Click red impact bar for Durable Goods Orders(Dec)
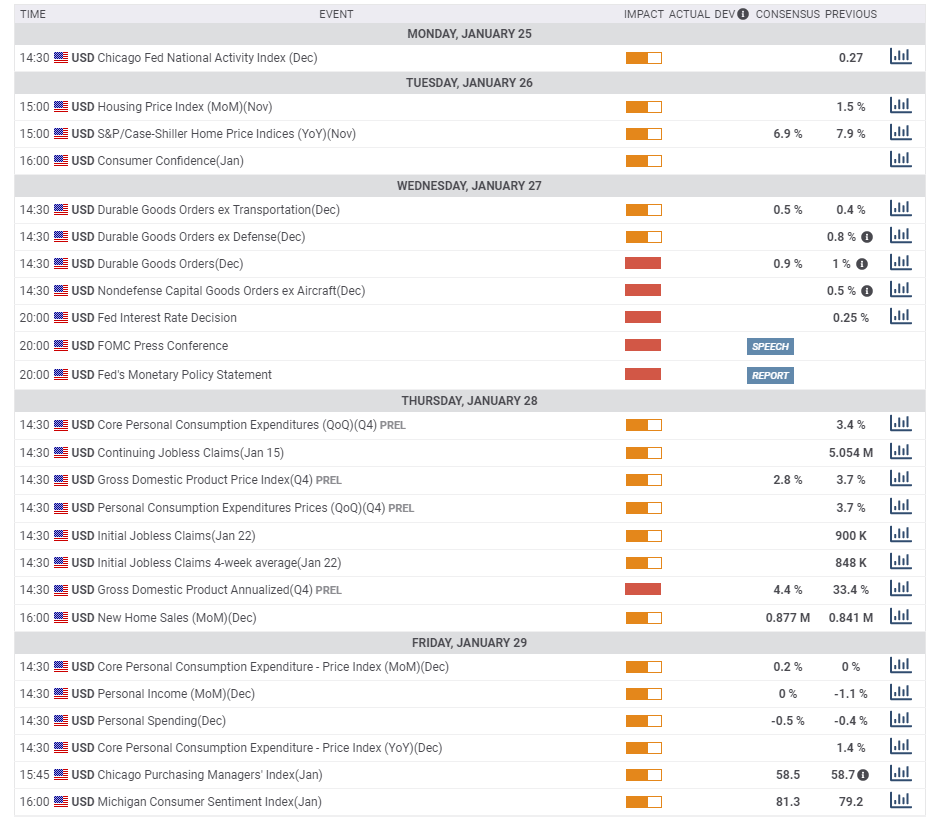 coord(643,264)
